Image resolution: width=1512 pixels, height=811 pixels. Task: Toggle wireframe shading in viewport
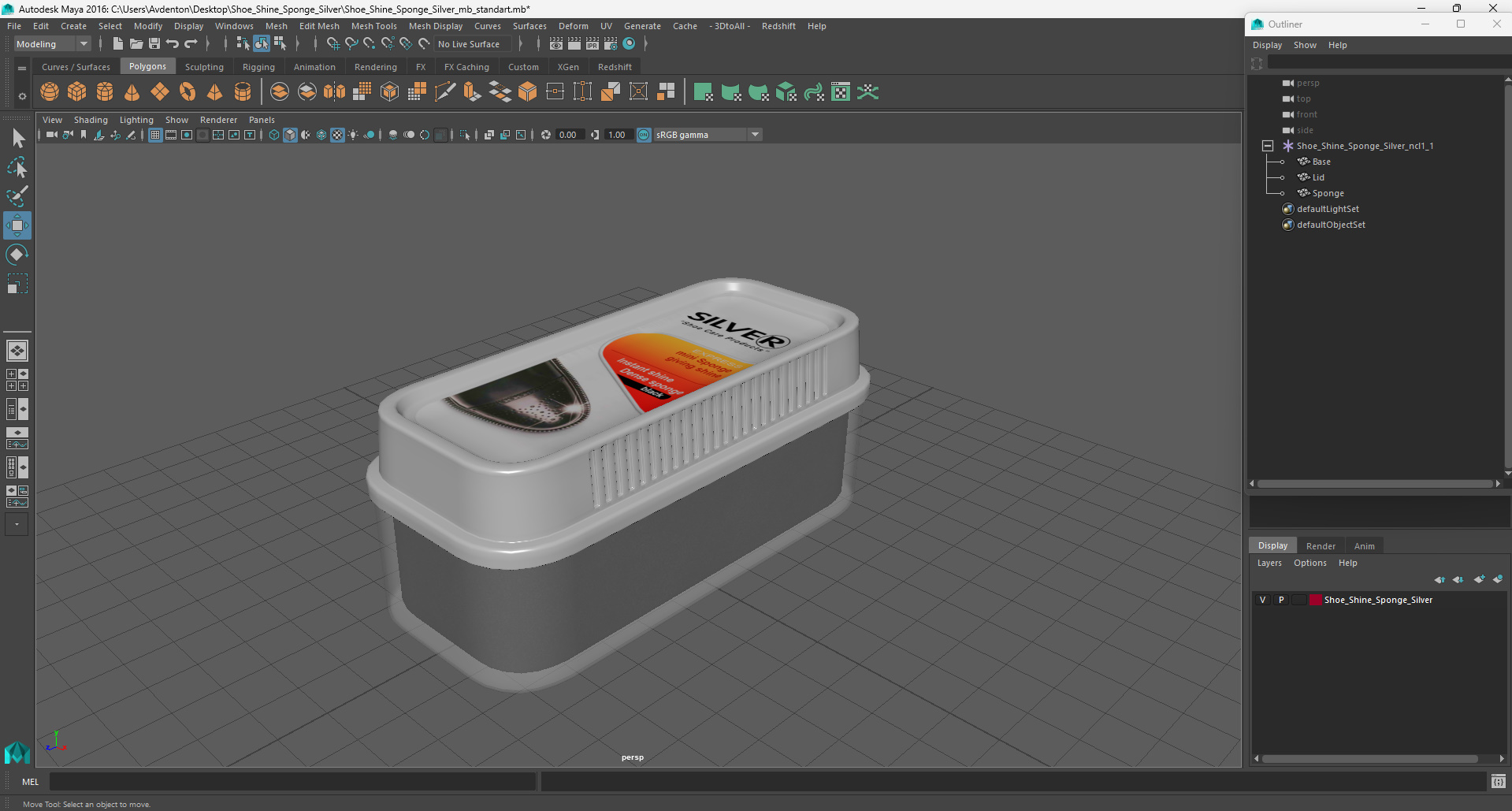click(x=274, y=135)
